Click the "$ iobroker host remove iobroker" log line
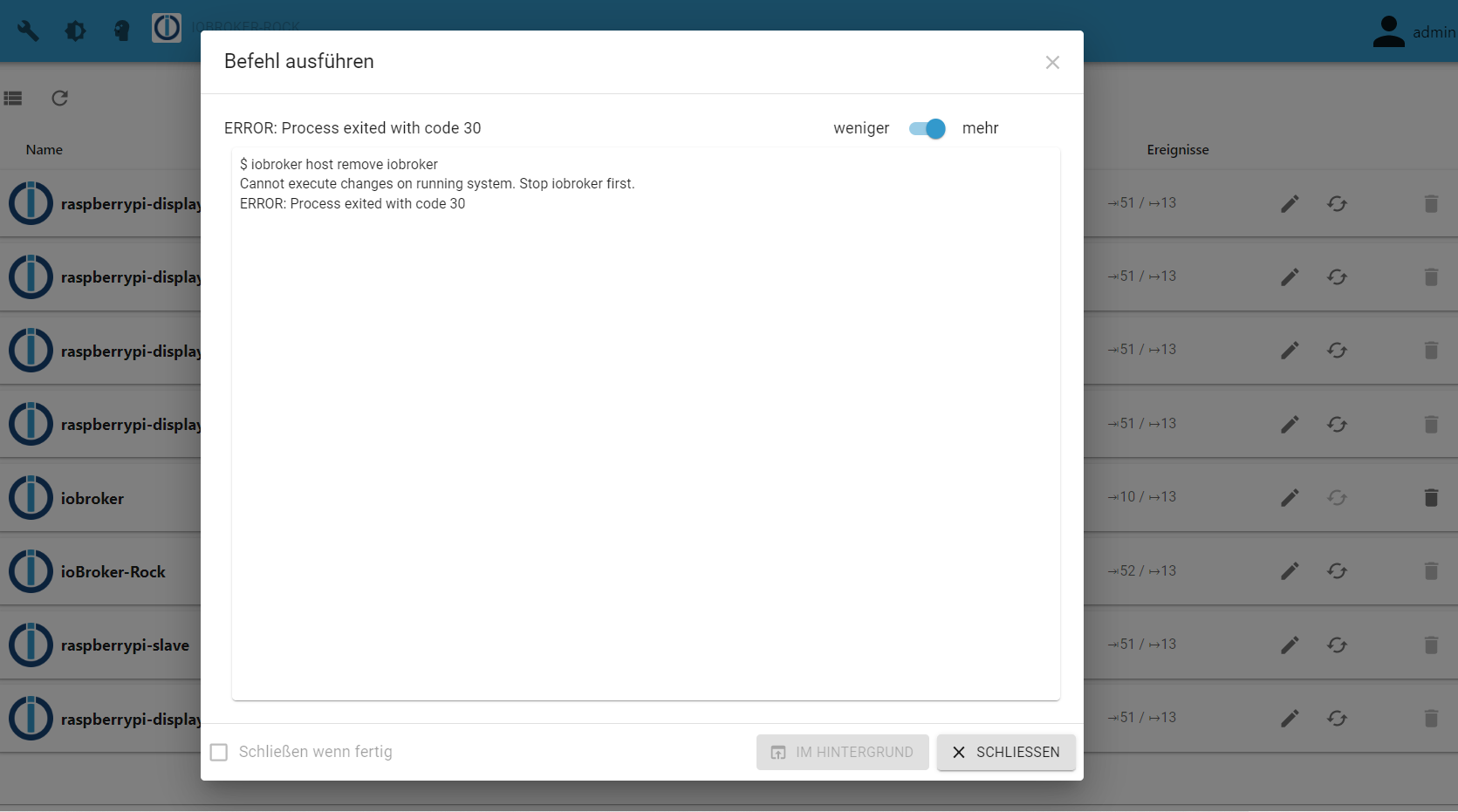Viewport: 1458px width, 812px height. [x=339, y=164]
